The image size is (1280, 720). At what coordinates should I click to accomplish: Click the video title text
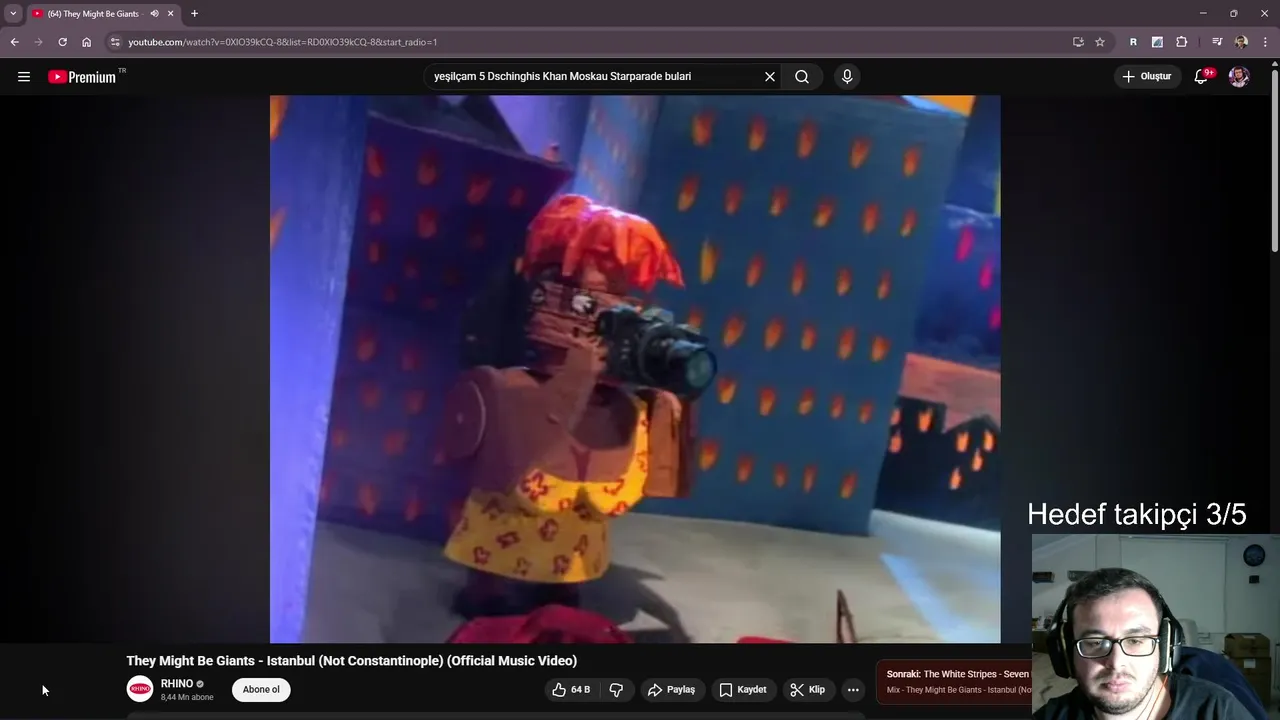click(351, 661)
